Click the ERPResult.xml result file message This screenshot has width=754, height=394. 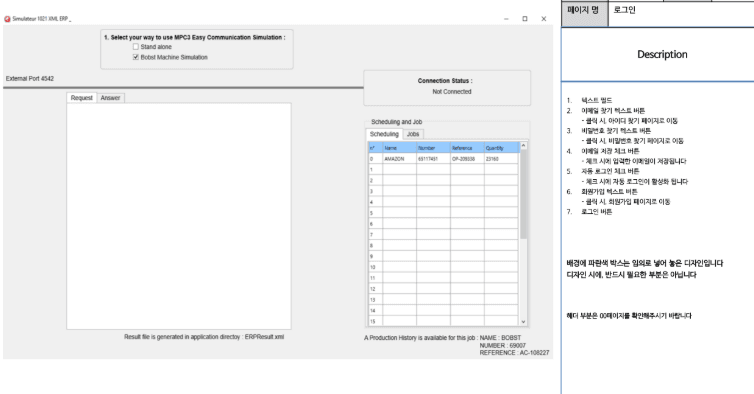(204, 337)
